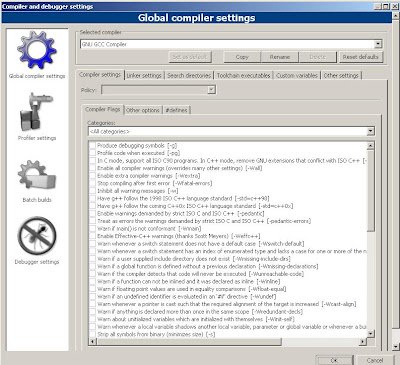Open Debugger settings bug icon

tap(37, 236)
